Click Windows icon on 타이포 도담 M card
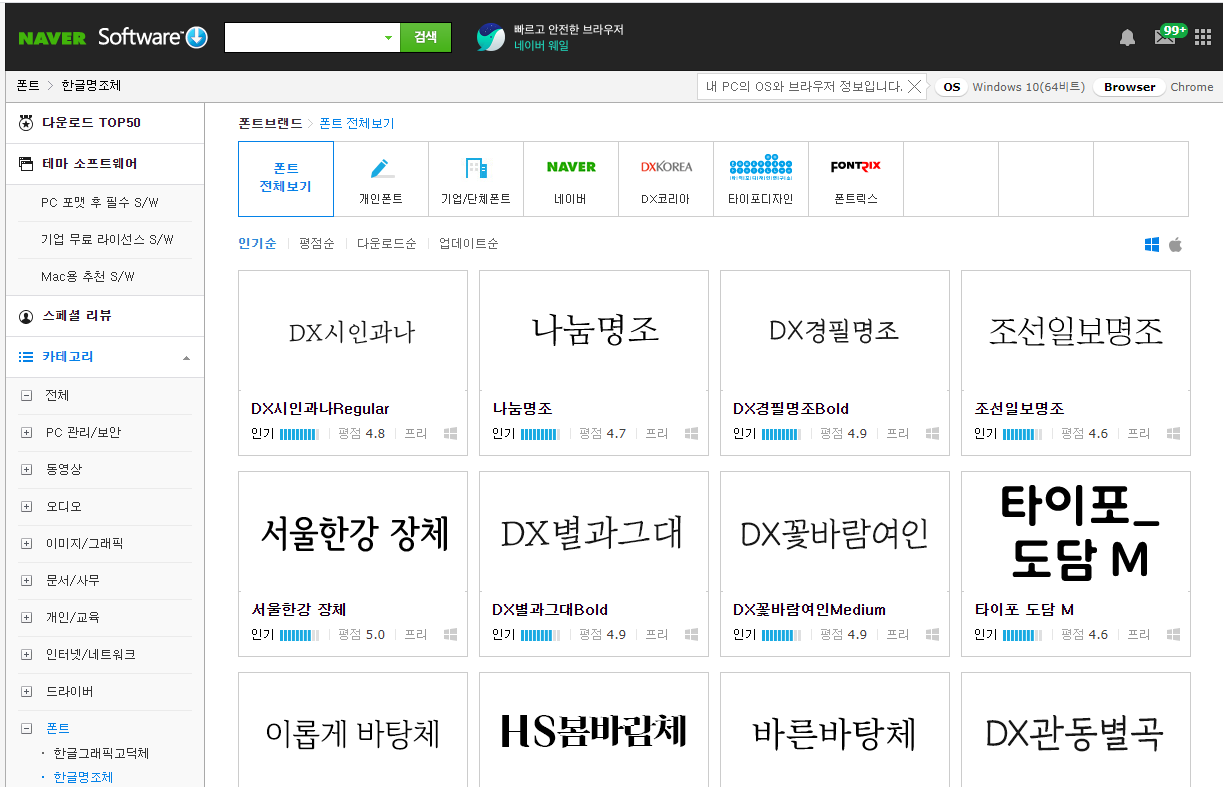 (1173, 635)
